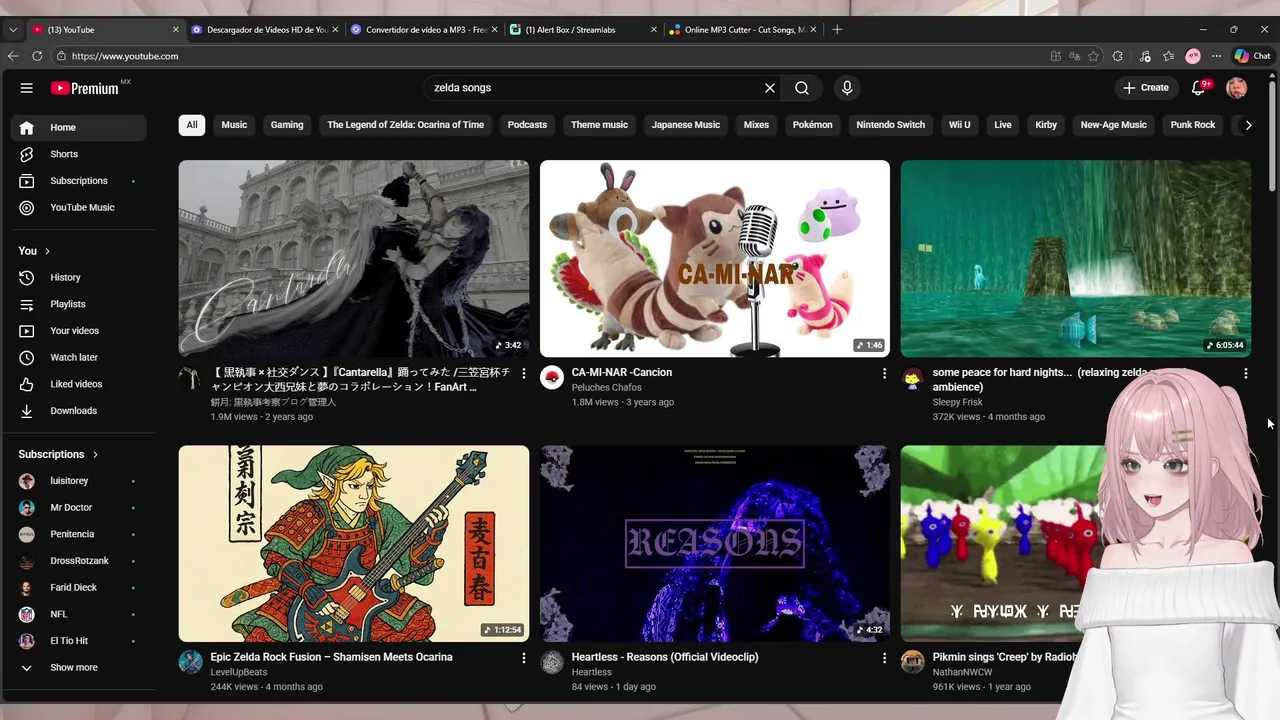Screen dimensions: 1280x720
Task: Open the LevelUpBeats channel avatar
Action: [x=190, y=662]
